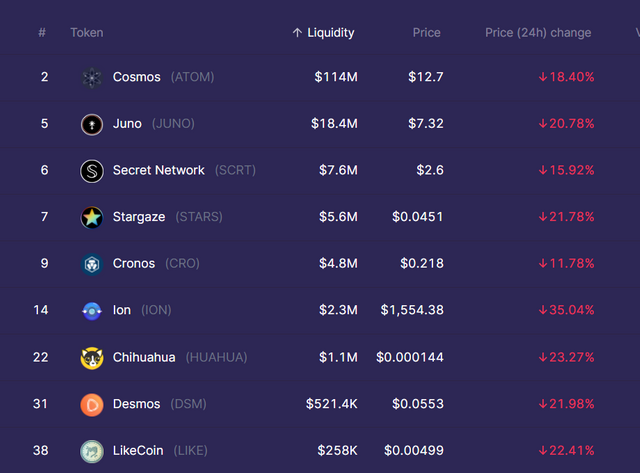Screen dimensions: 640x473
Task: Click the Secret Network logo icon
Action: click(92, 171)
